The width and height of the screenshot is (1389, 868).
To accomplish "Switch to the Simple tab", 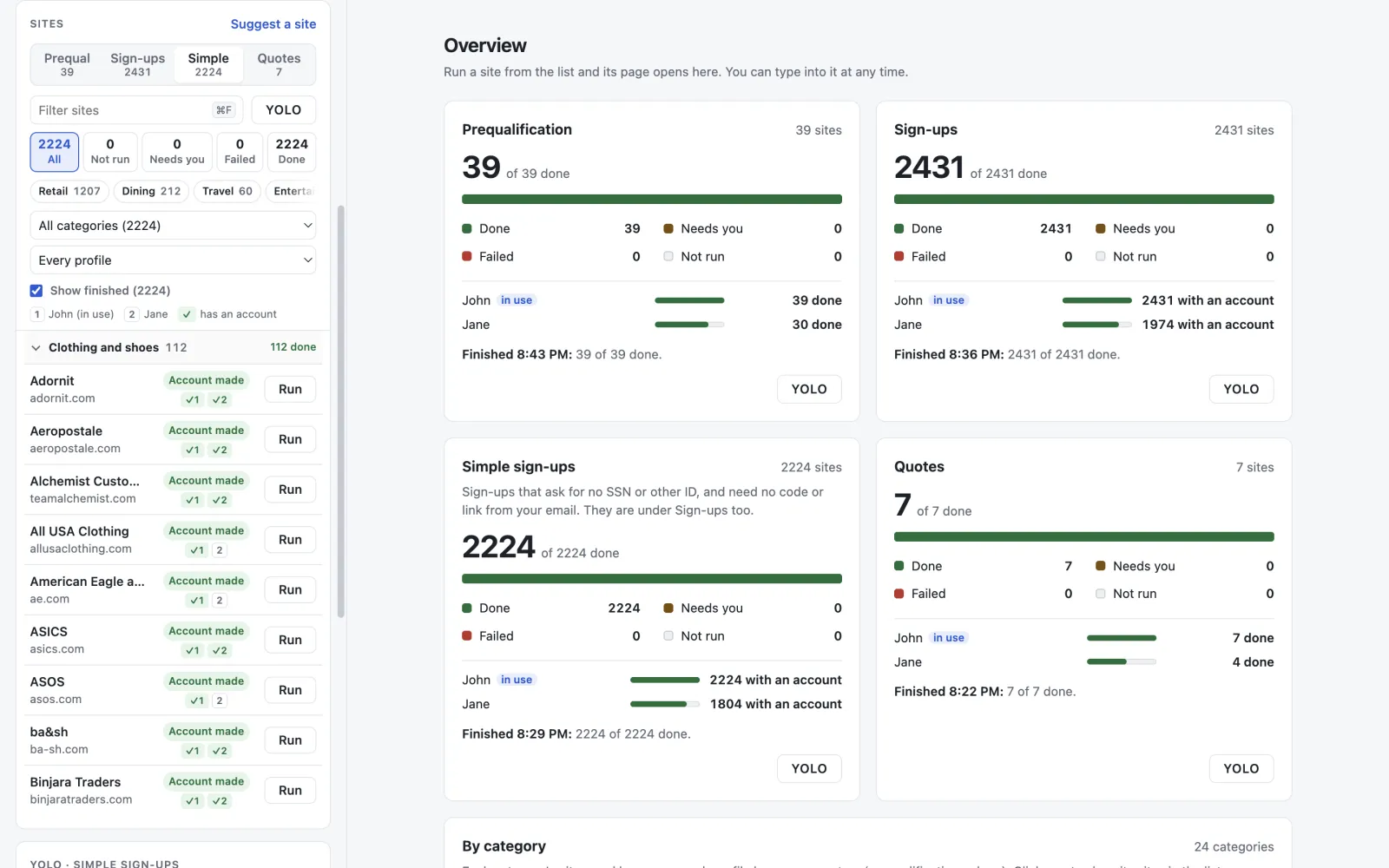I will pos(208,64).
